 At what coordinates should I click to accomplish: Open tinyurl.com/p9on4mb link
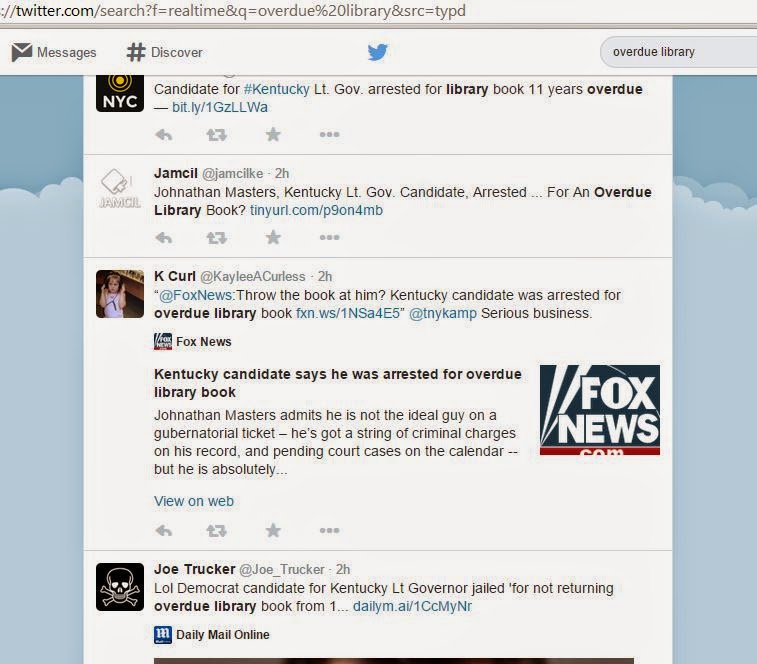coord(316,210)
